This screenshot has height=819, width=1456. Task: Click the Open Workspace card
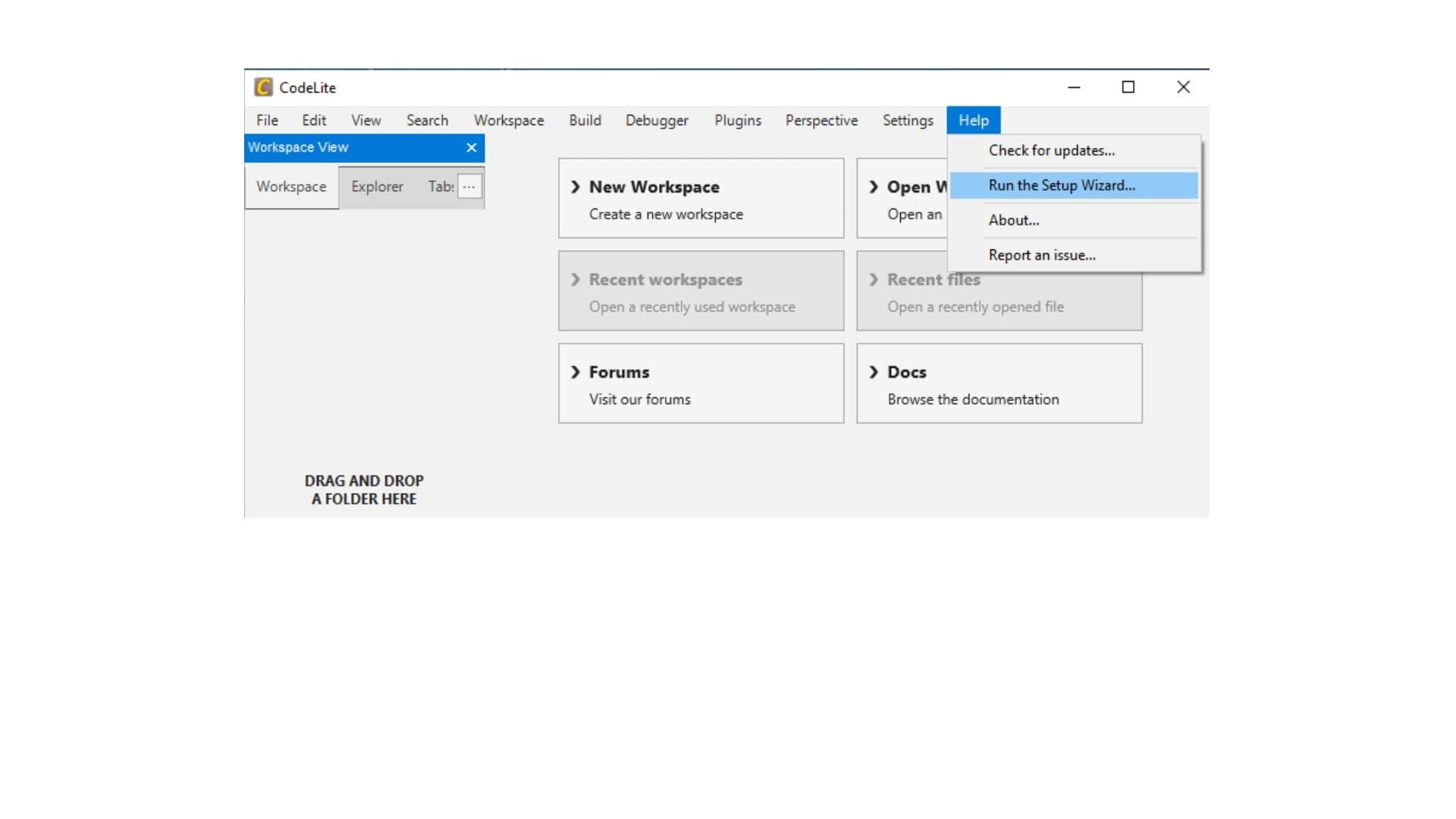[x=902, y=198]
